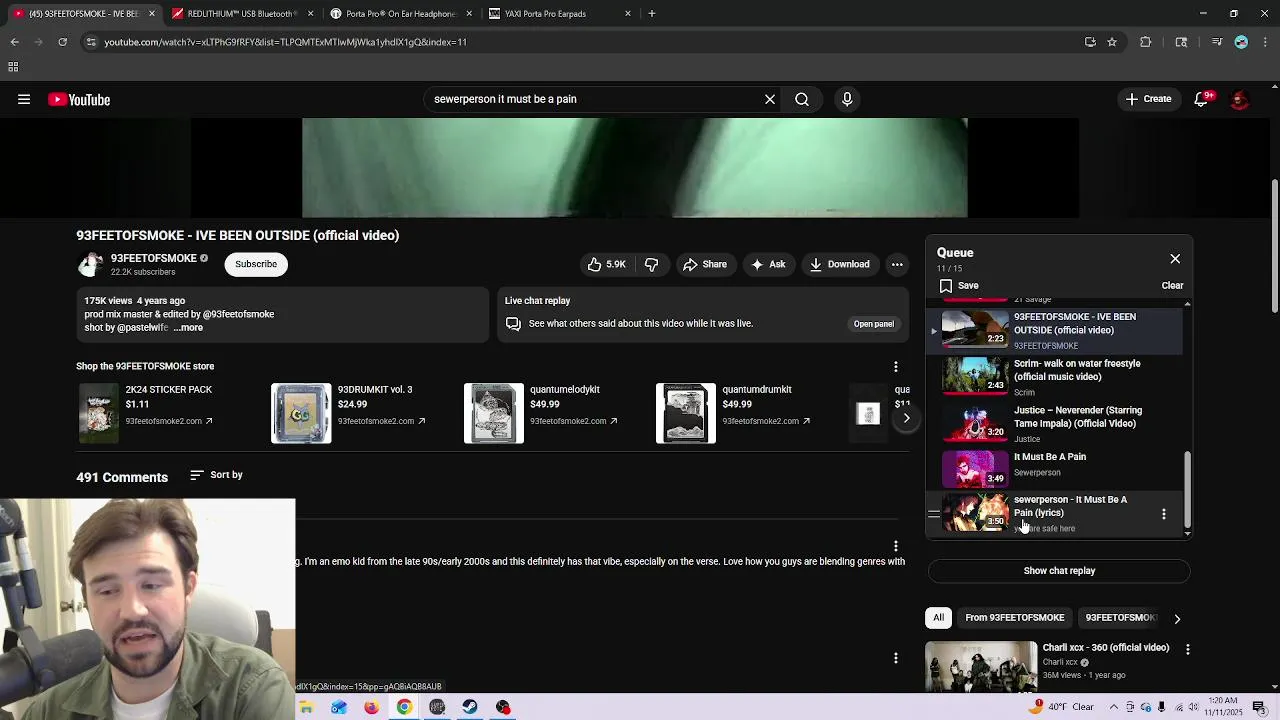Expand the description with ...more

point(188,328)
